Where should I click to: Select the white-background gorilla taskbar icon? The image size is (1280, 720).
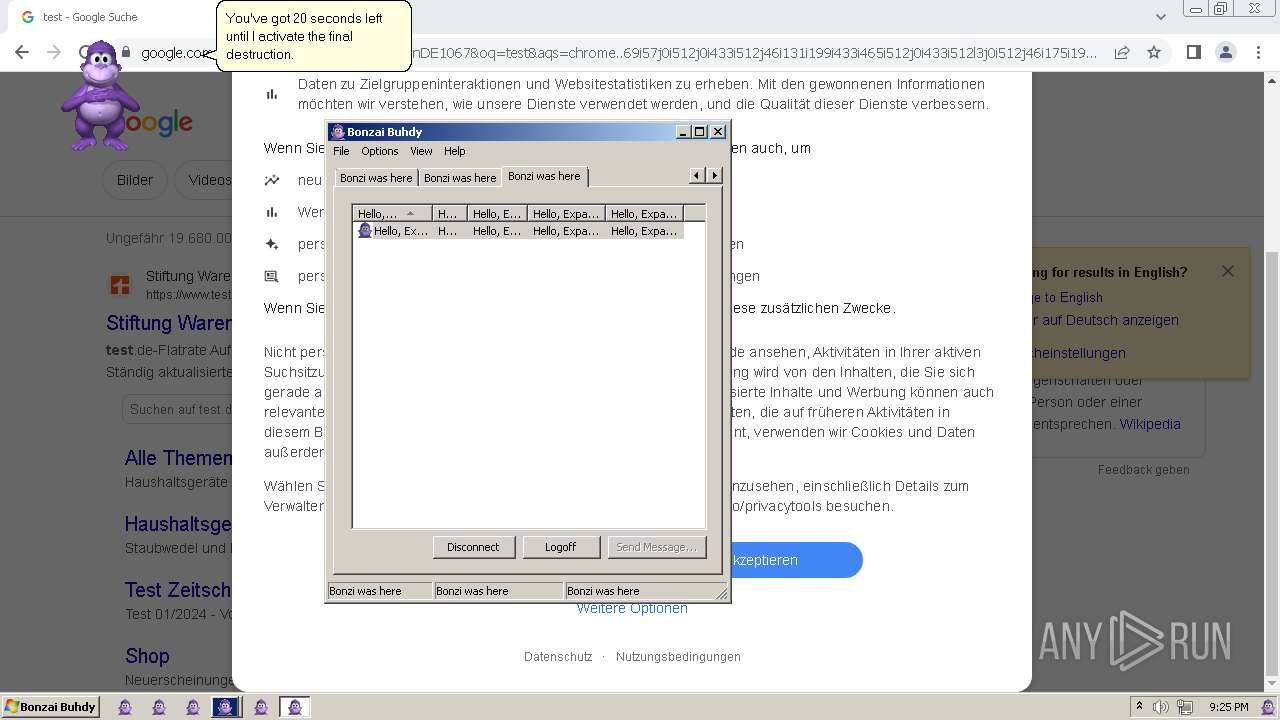[294, 707]
